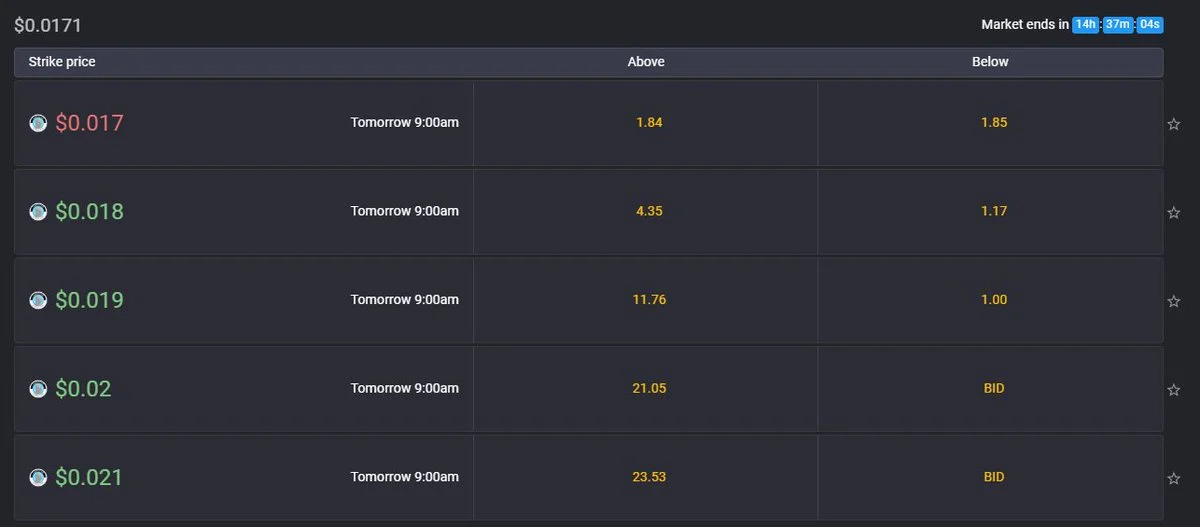
Task: Choose the coin icon beside $0.021
Action: tap(38, 477)
